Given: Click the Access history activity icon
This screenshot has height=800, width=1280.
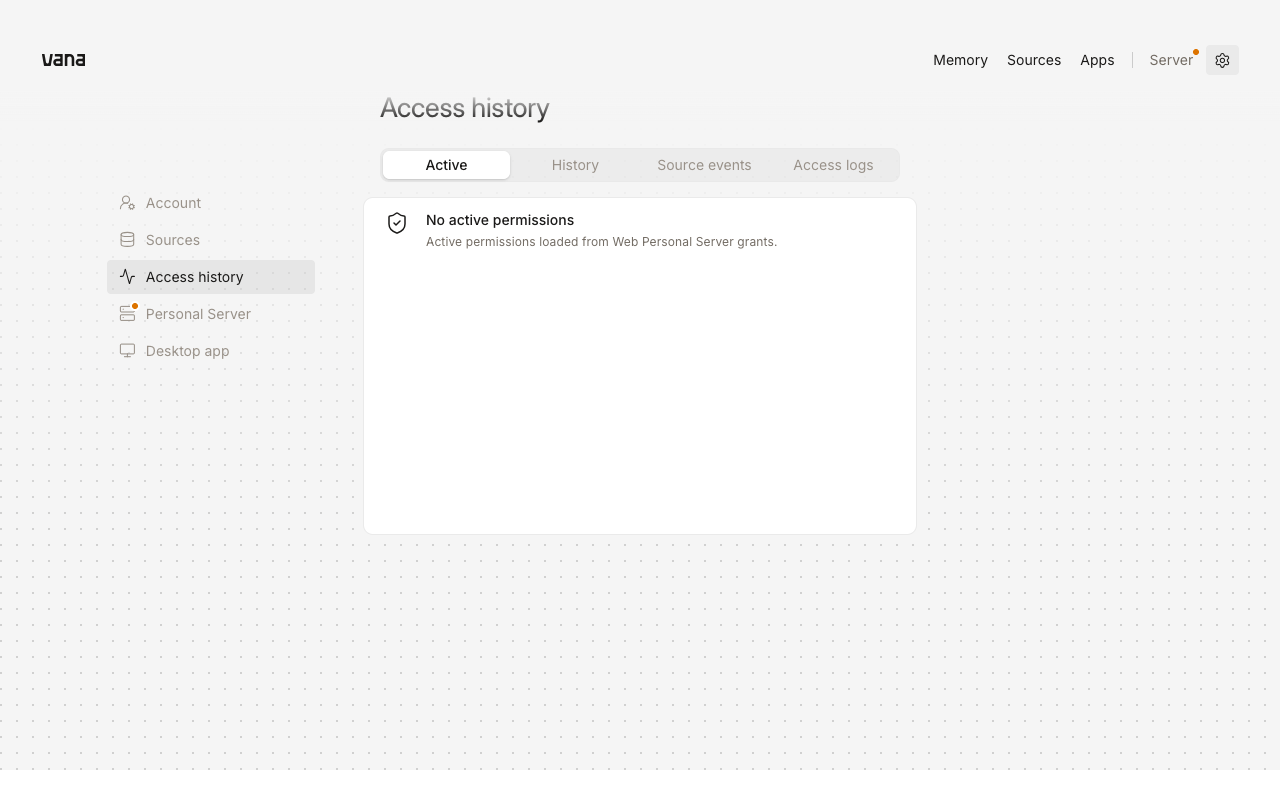Looking at the screenshot, I should (x=127, y=277).
